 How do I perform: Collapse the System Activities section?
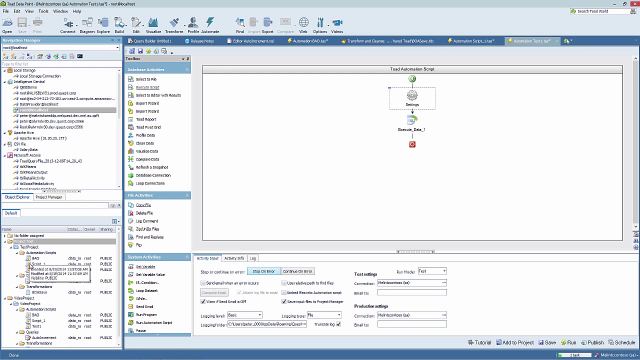[x=187, y=257]
